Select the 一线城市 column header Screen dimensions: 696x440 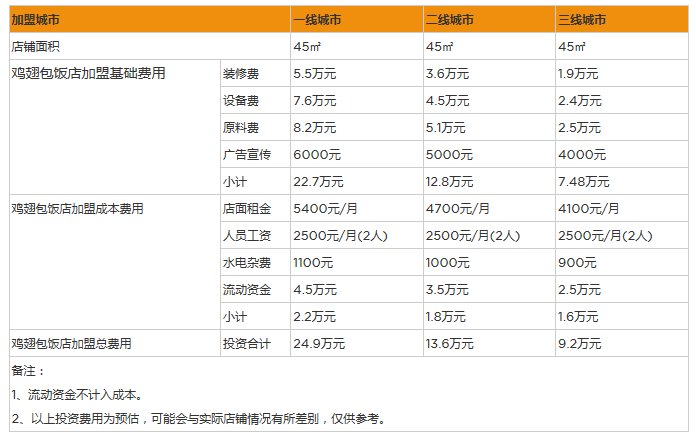tap(318, 20)
